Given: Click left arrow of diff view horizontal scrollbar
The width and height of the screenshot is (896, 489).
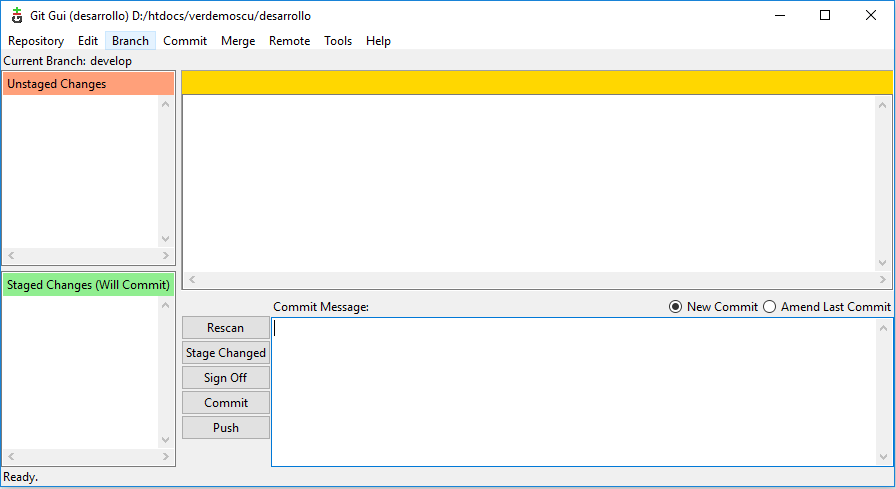Looking at the screenshot, I should (192, 279).
